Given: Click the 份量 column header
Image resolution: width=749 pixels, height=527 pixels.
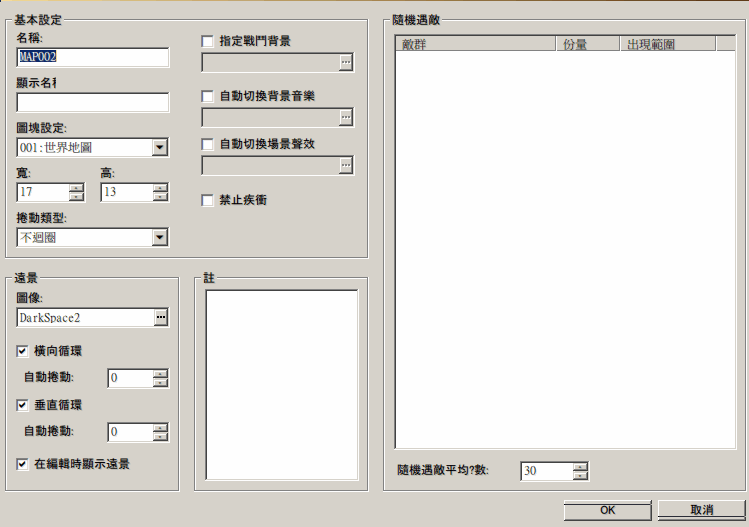Looking at the screenshot, I should click(588, 44).
